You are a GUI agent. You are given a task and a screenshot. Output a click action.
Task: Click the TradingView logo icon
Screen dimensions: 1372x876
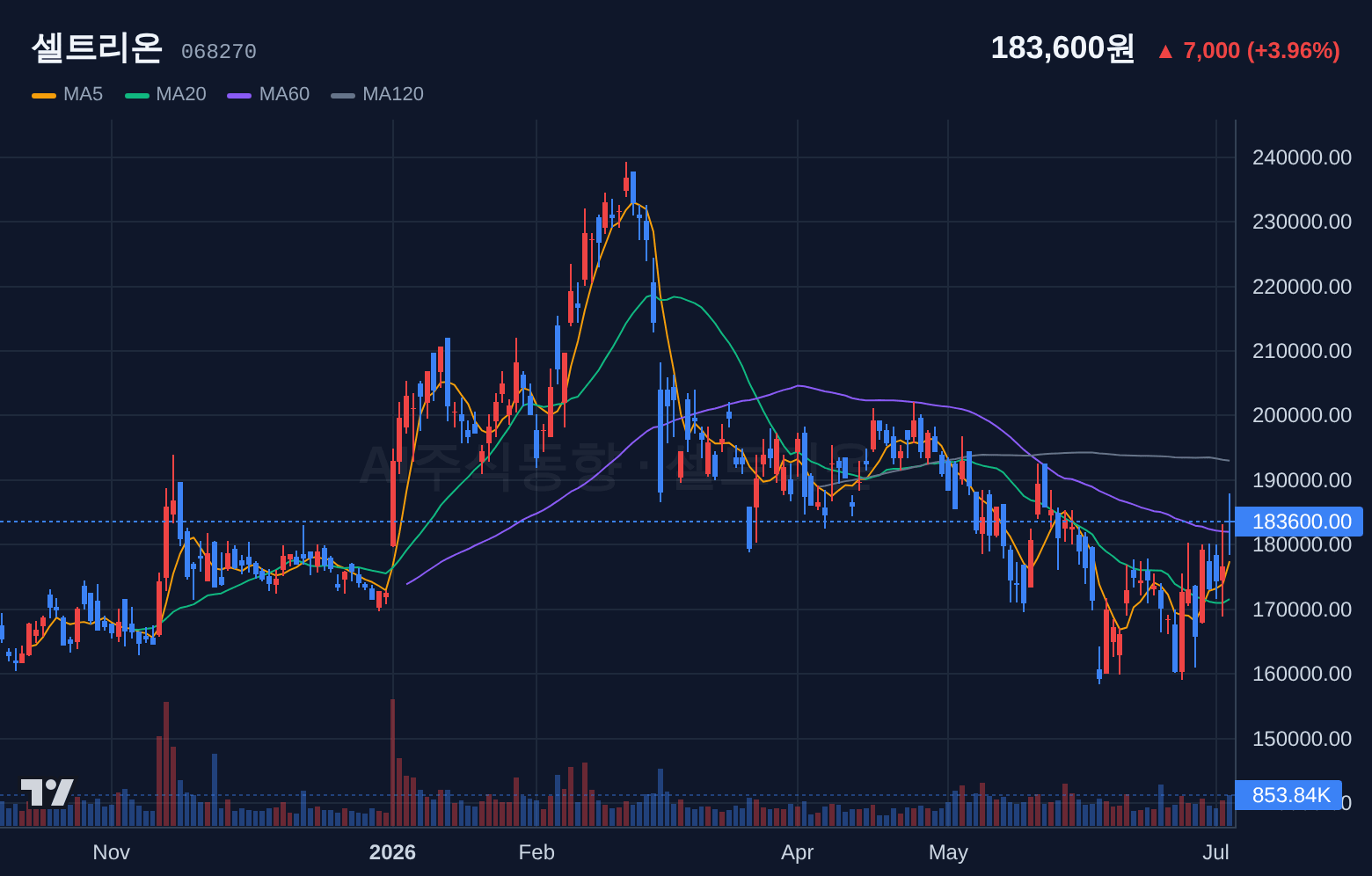click(x=47, y=792)
